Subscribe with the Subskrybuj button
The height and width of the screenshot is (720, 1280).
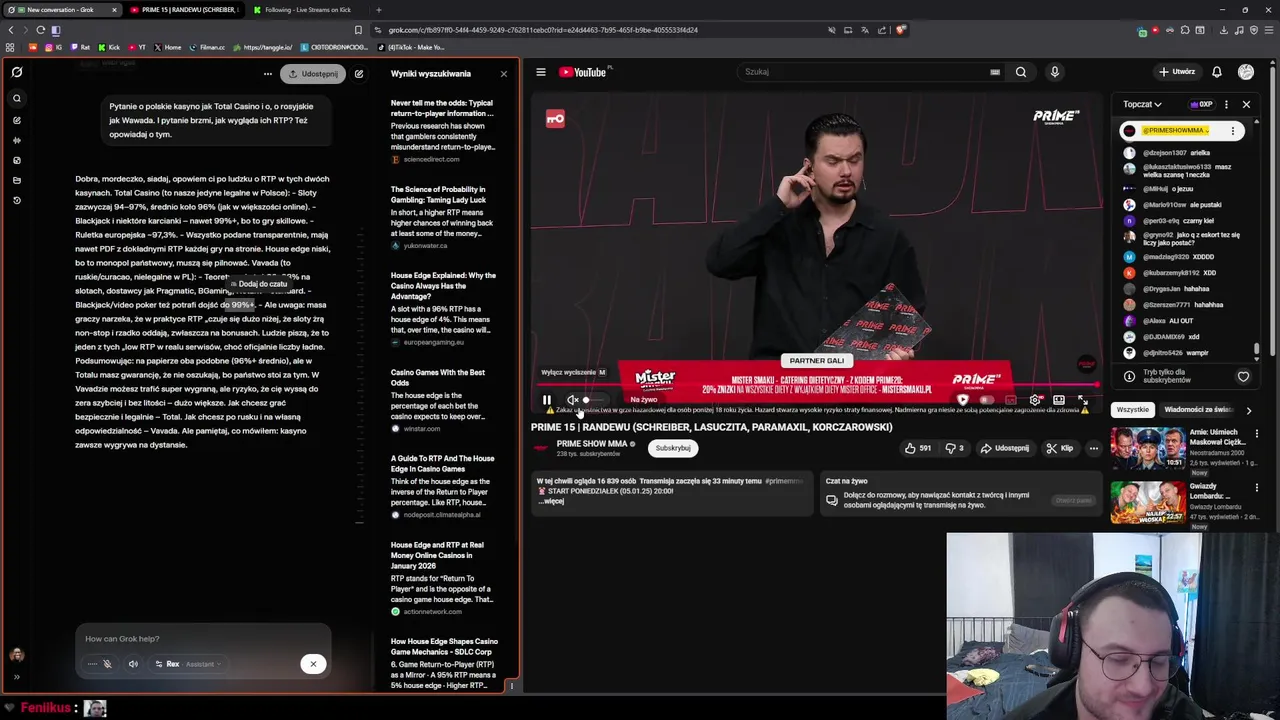673,448
